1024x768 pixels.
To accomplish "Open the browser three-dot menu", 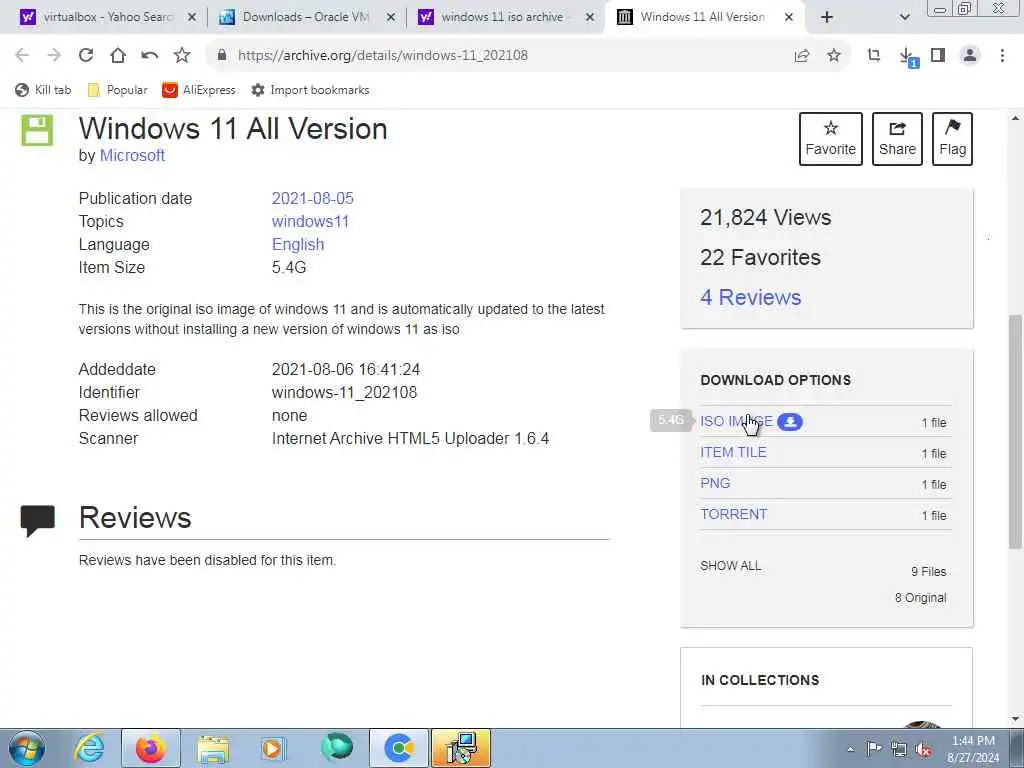I will [x=1002, y=56].
